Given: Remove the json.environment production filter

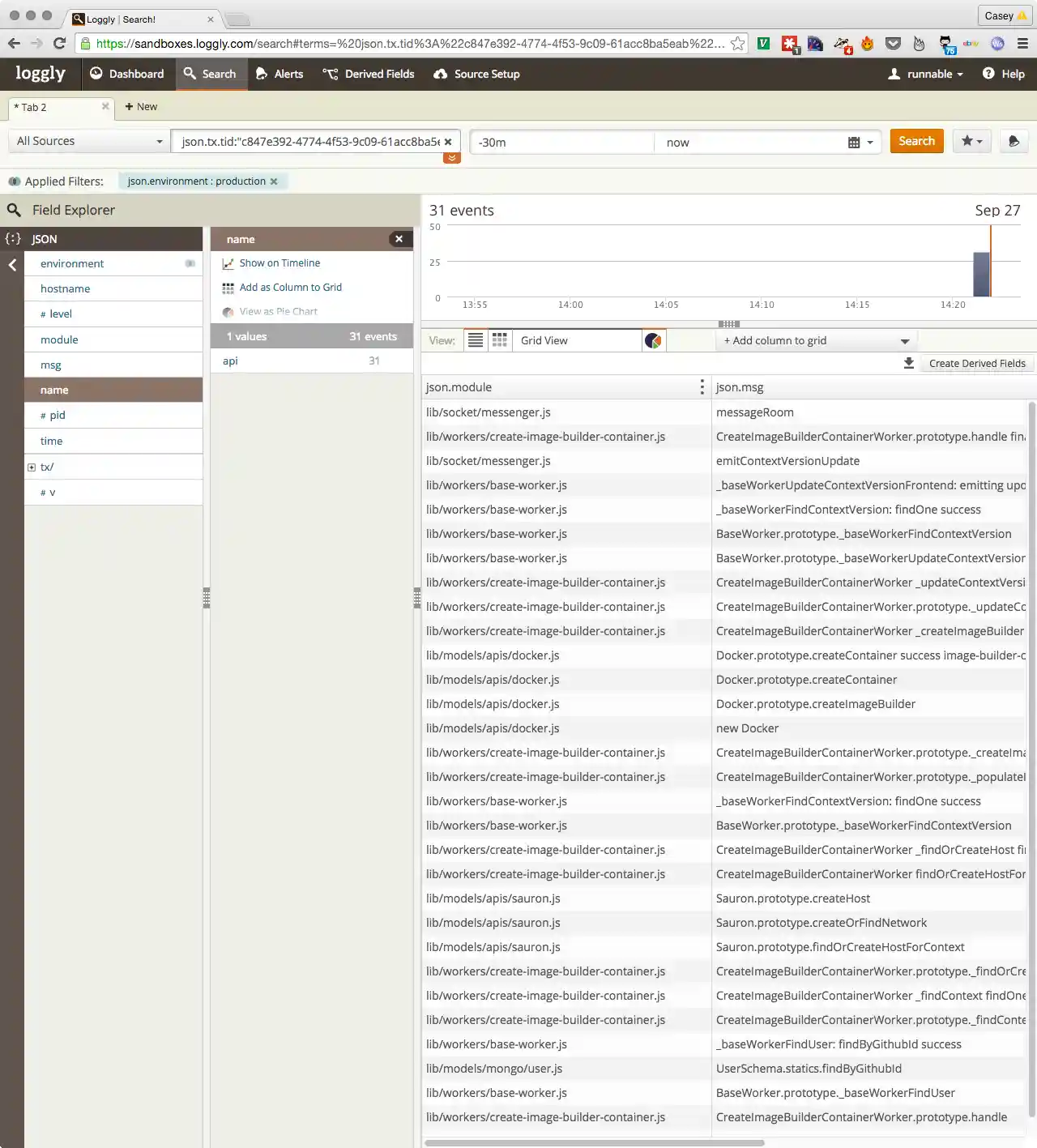Looking at the screenshot, I should 274,181.
